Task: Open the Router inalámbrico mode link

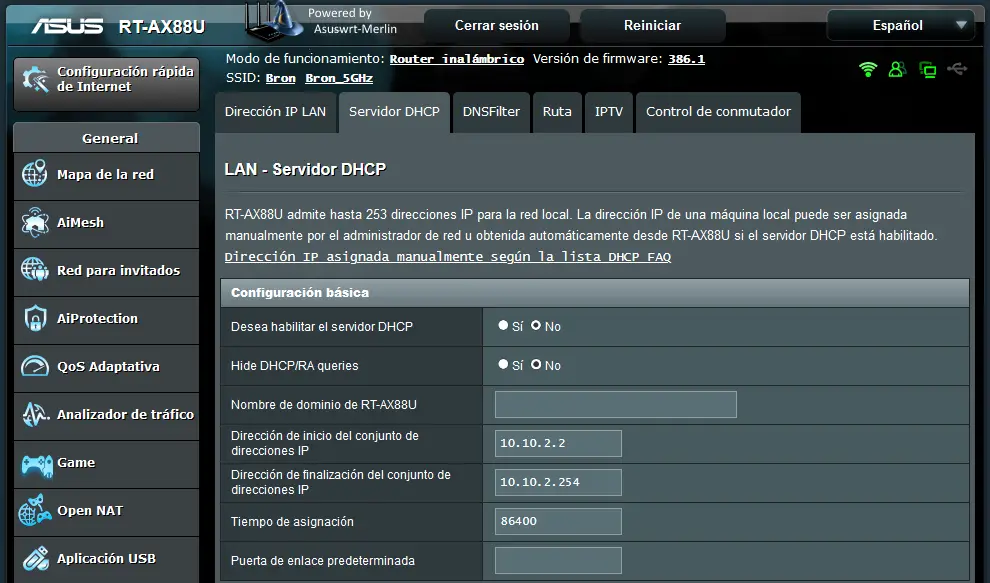Action: point(456,59)
